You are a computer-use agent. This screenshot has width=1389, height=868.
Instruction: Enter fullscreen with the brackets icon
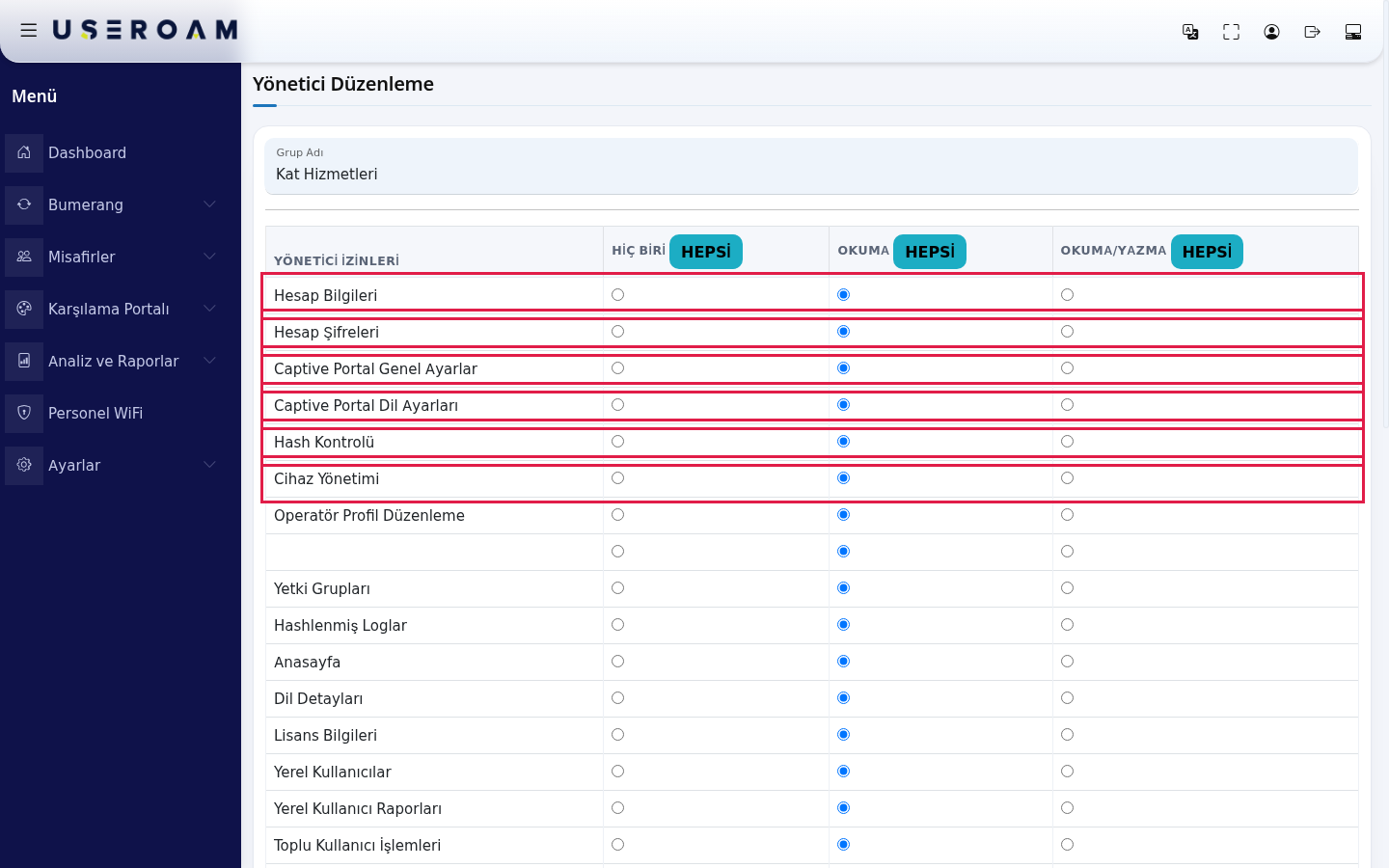tap(1231, 32)
